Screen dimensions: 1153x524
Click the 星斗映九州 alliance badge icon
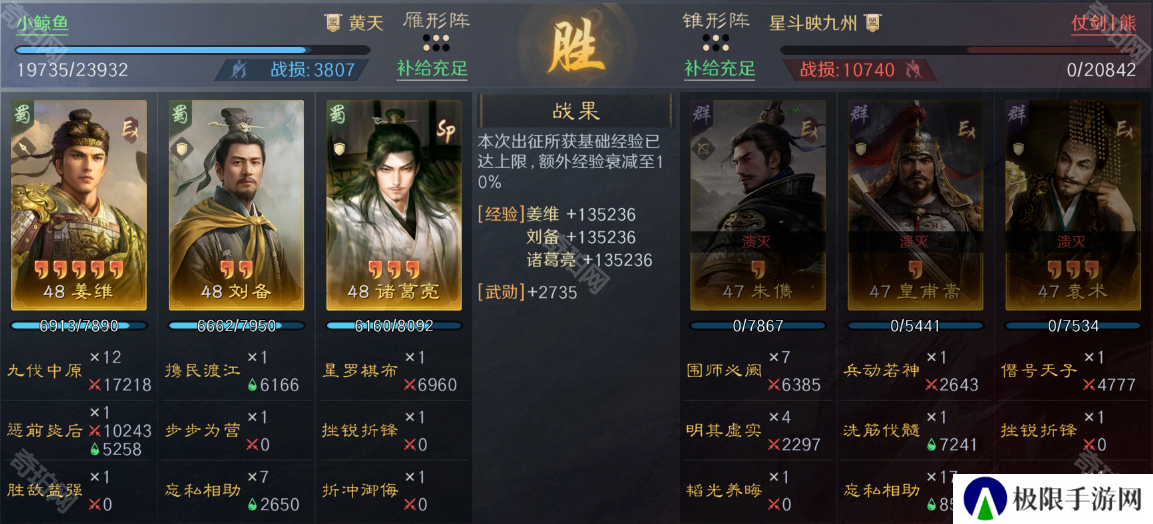873,23
